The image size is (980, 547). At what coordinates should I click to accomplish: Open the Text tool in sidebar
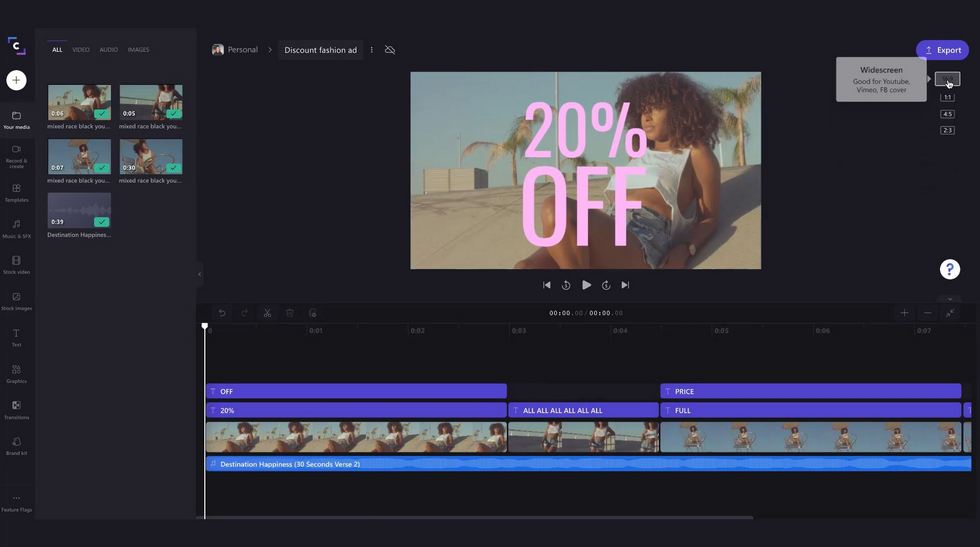coord(16,338)
